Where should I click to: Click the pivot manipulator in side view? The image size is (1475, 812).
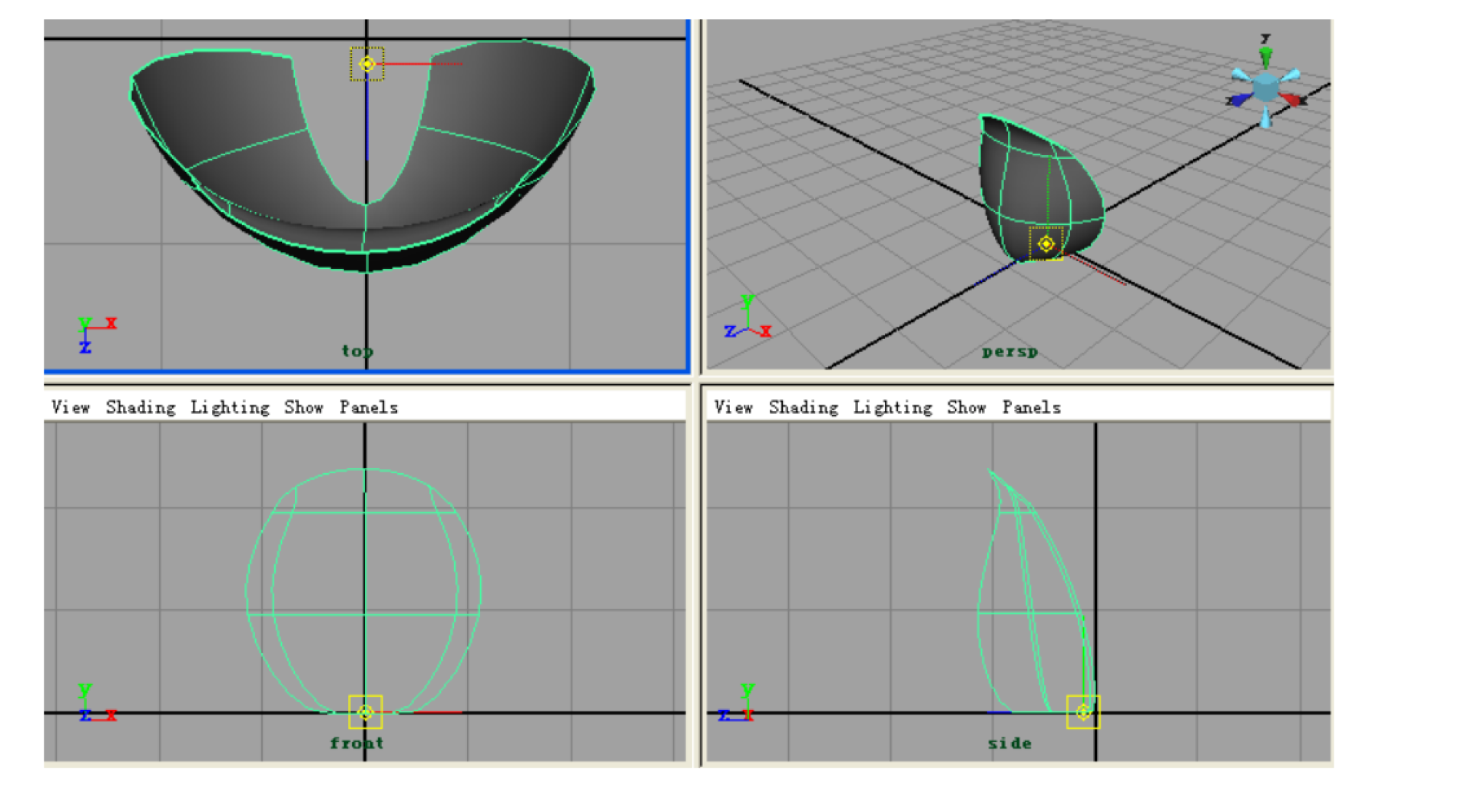click(1083, 712)
